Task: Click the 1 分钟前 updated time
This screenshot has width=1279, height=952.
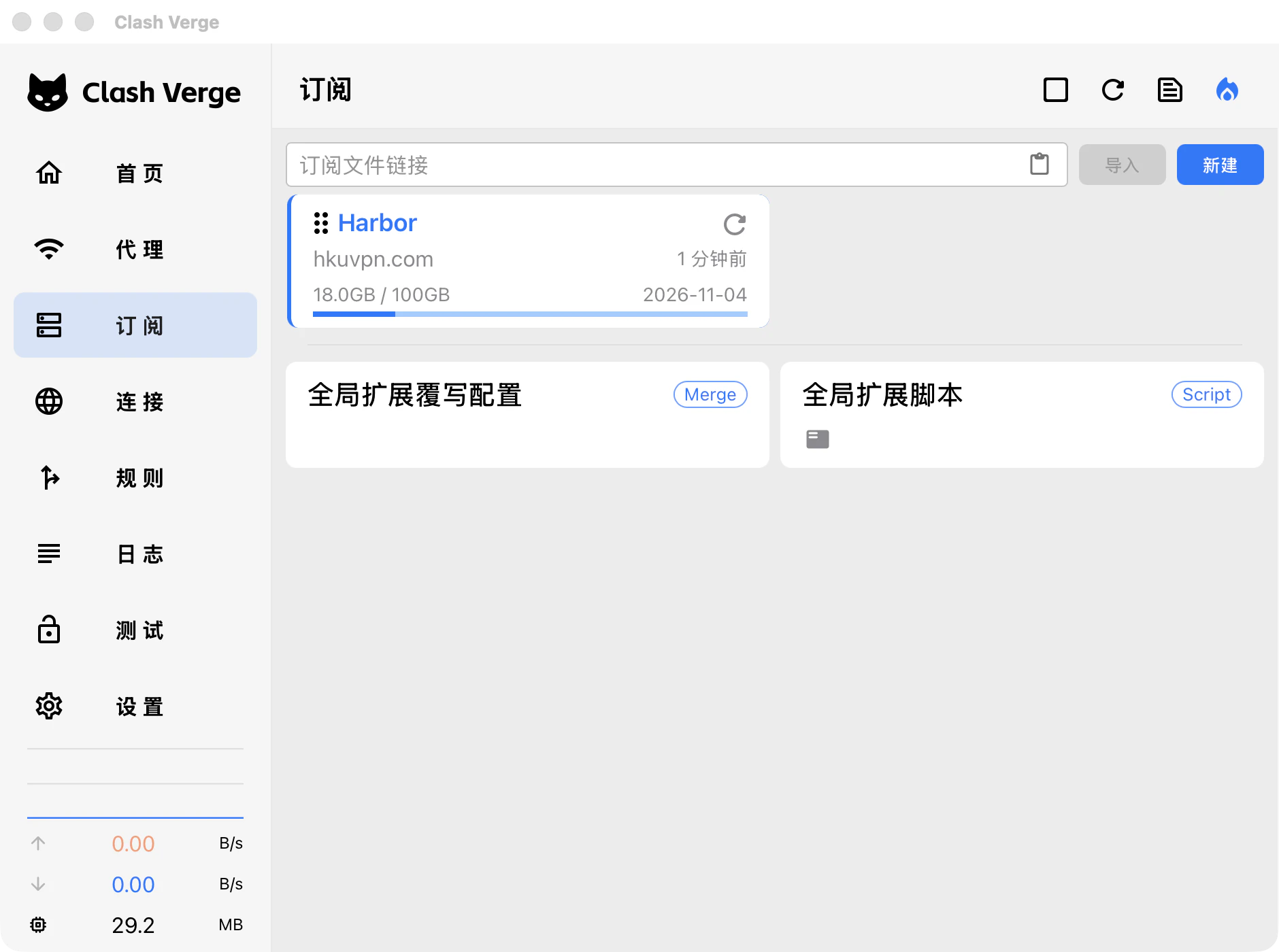Action: click(712, 258)
